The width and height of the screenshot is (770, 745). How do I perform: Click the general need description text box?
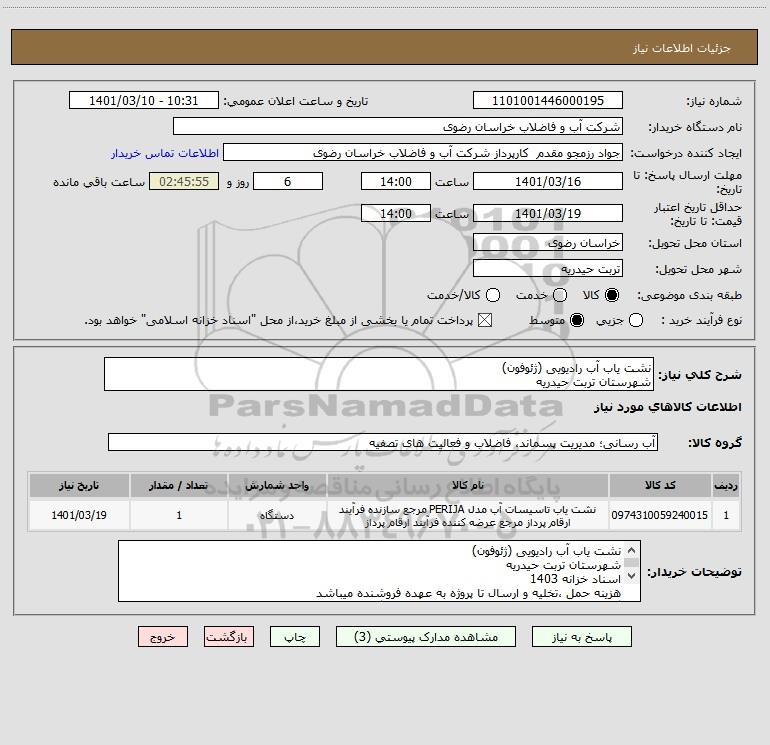(x=379, y=374)
